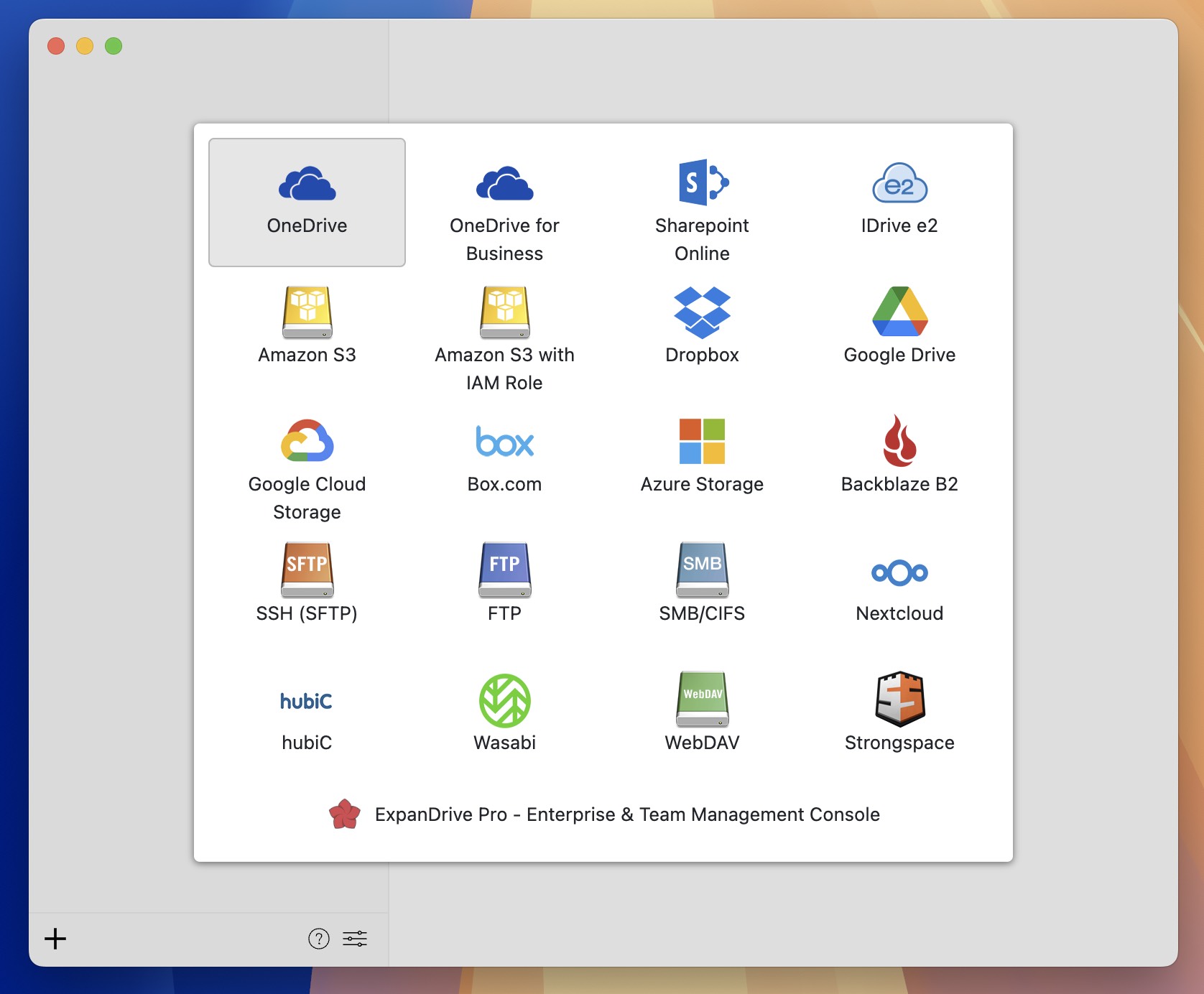Click the "SSH (SFTP)" label
Screen dimensions: 1204x994
[x=307, y=613]
